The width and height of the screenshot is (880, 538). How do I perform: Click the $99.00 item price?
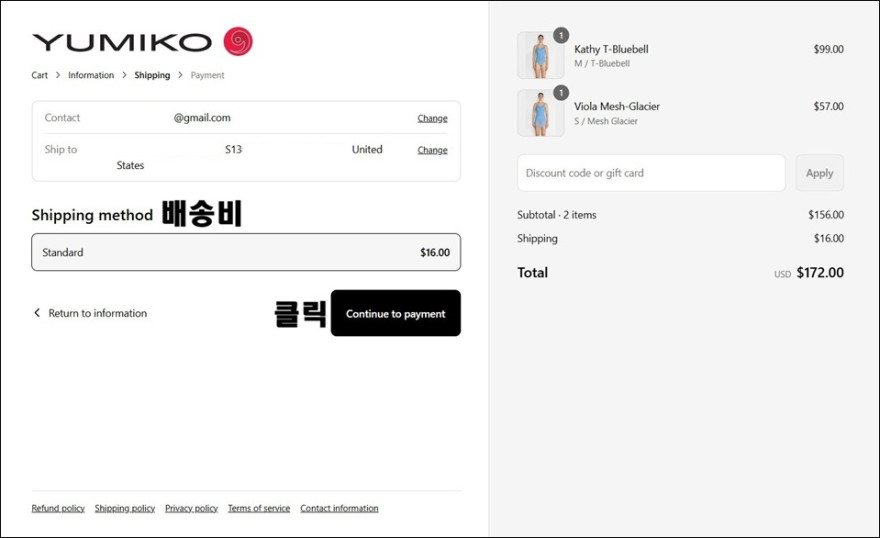pyautogui.click(x=828, y=49)
